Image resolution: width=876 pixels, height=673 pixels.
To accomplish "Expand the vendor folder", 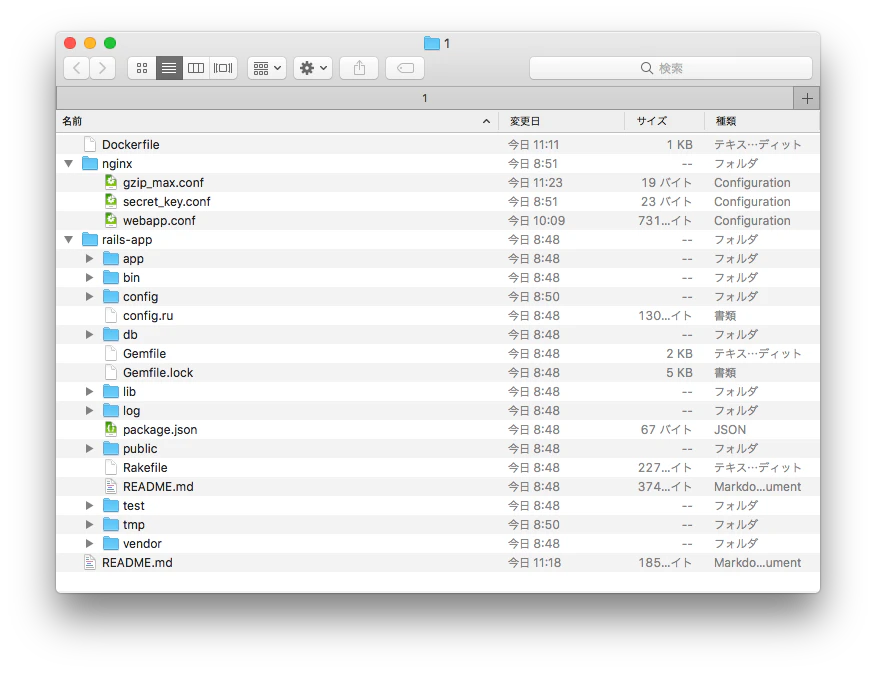I will click(89, 543).
